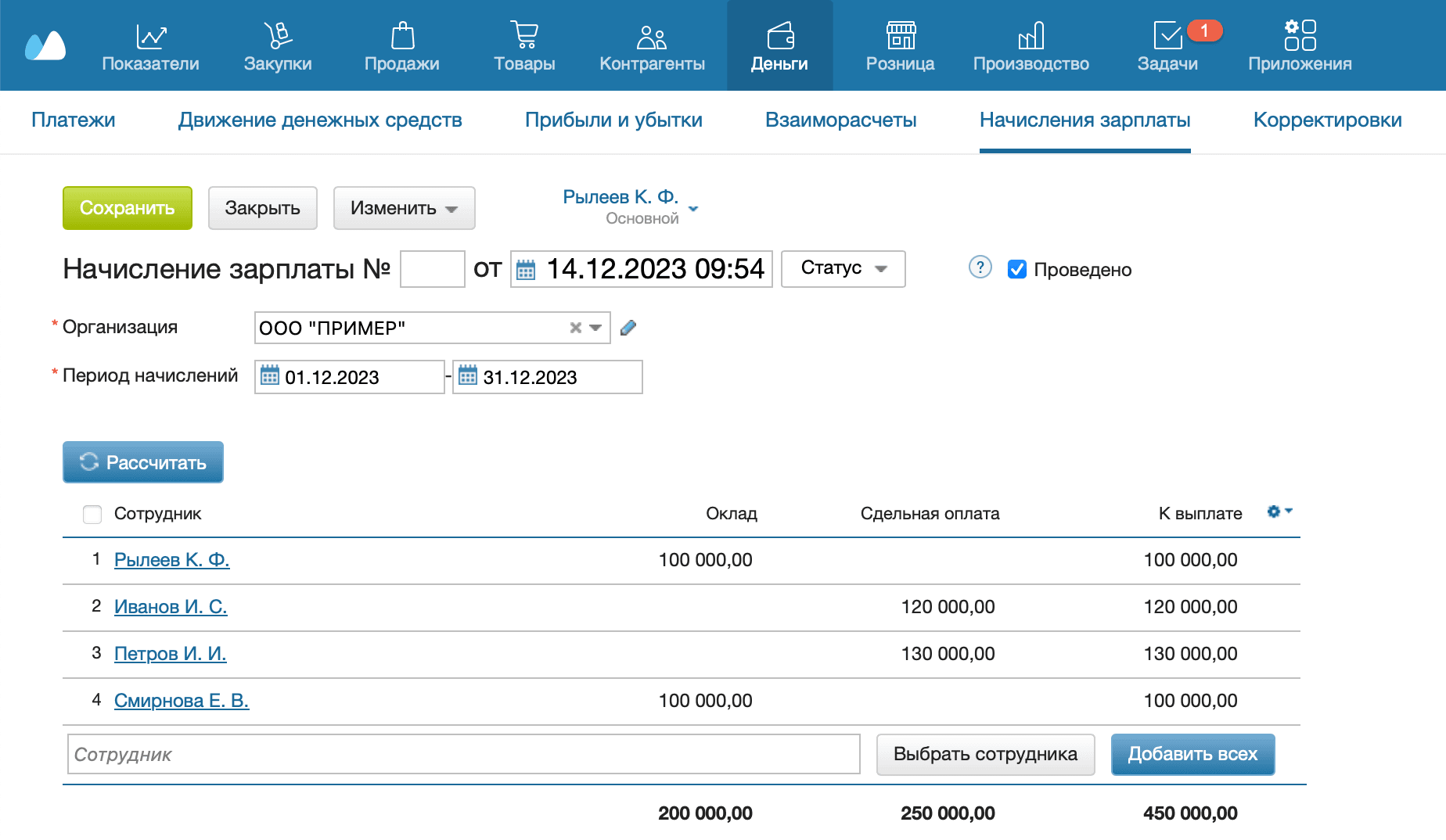This screenshot has width=1446, height=840.
Task: Open Задачи with notification badge
Action: 1167,36
